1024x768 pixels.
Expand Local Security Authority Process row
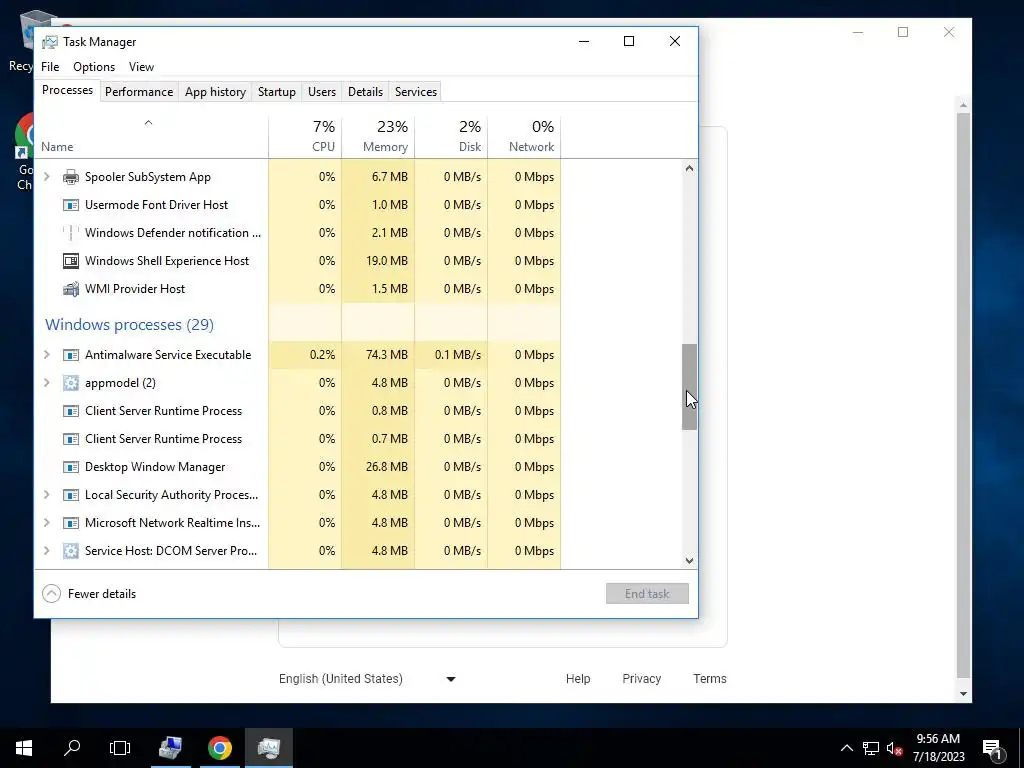(46, 495)
